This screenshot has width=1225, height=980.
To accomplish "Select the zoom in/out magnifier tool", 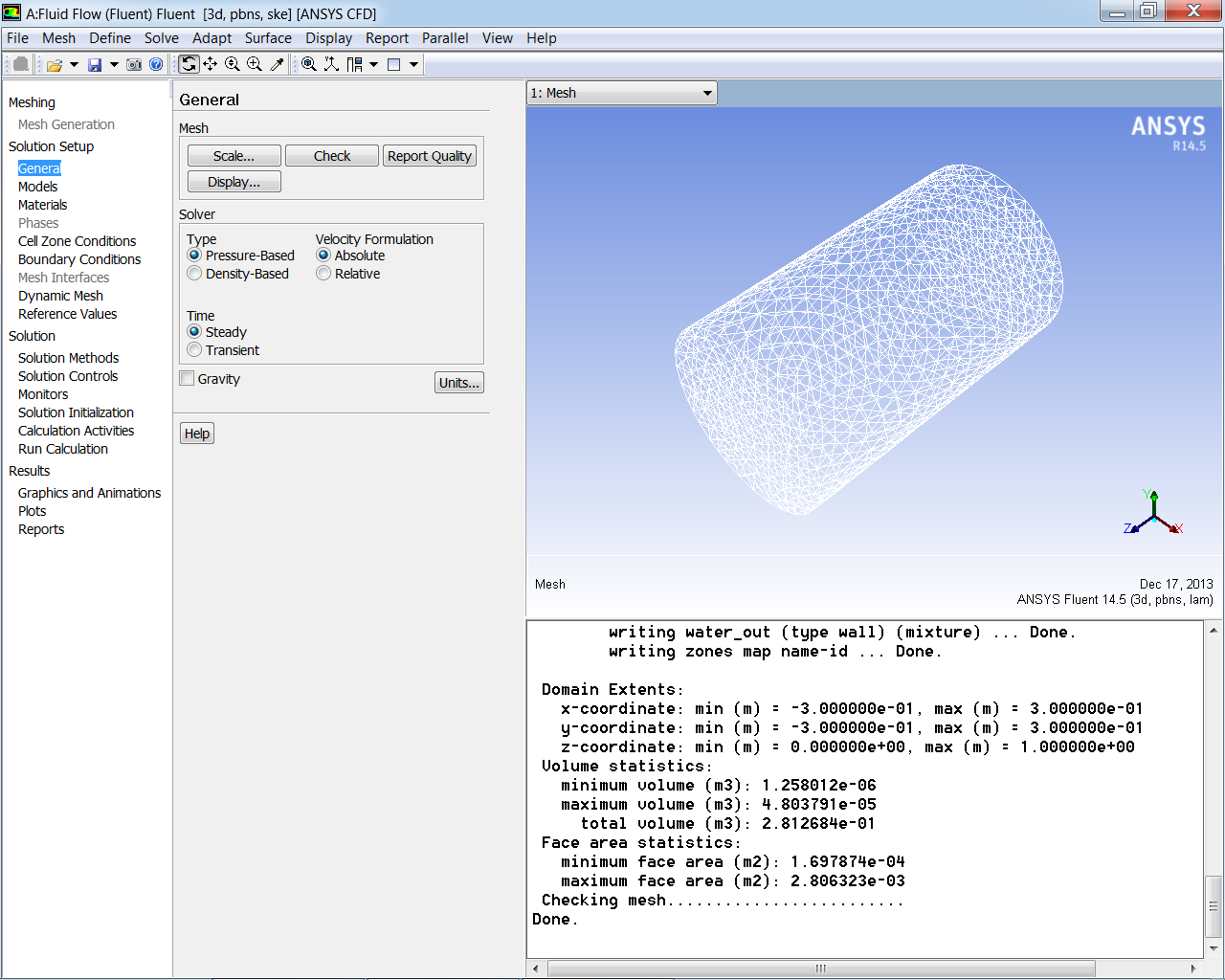I will [233, 64].
